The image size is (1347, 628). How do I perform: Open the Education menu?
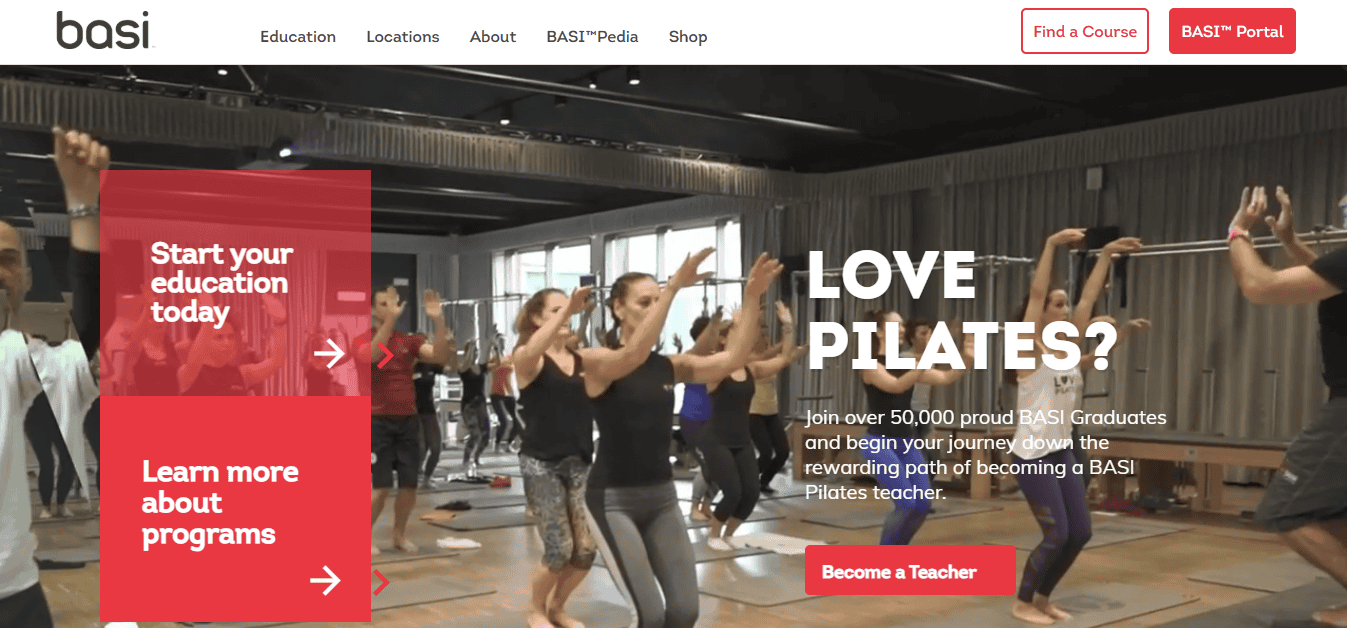click(x=298, y=37)
